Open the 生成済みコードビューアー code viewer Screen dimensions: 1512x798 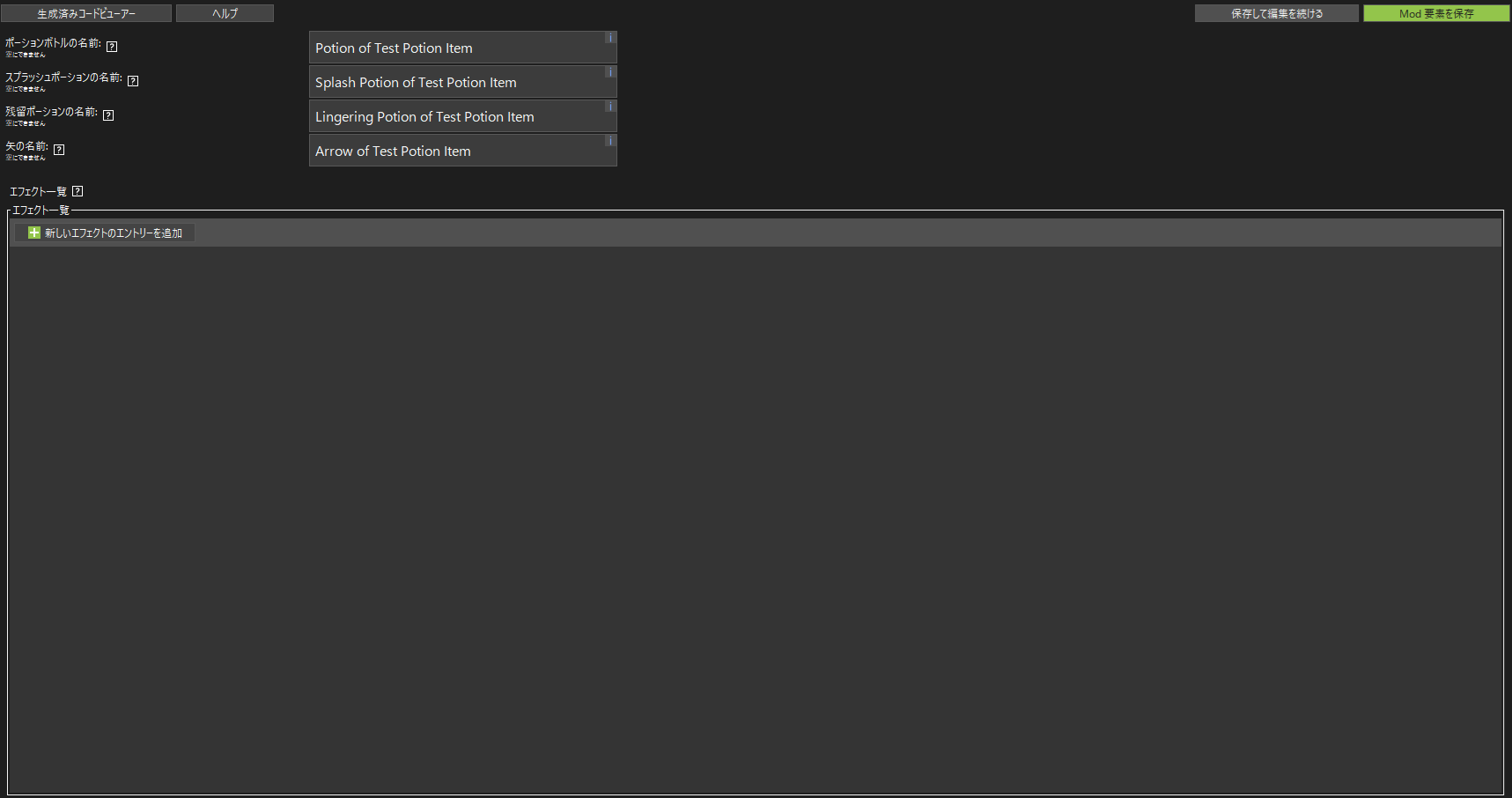86,13
